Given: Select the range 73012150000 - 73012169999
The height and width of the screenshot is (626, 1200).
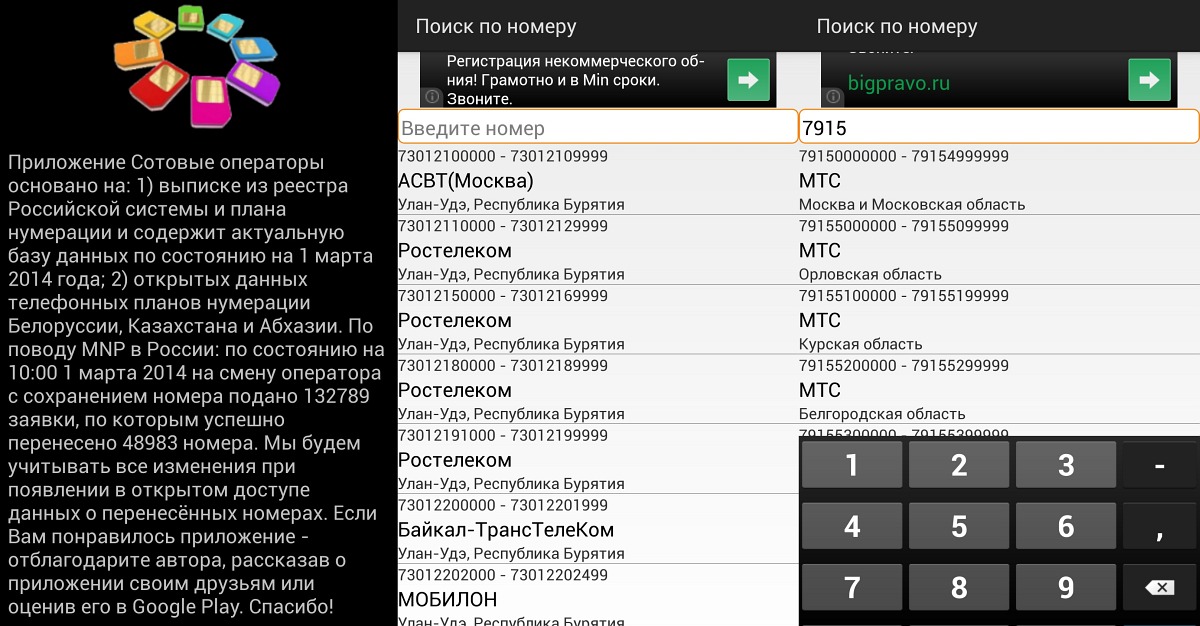Looking at the screenshot, I should pyautogui.click(x=503, y=297).
